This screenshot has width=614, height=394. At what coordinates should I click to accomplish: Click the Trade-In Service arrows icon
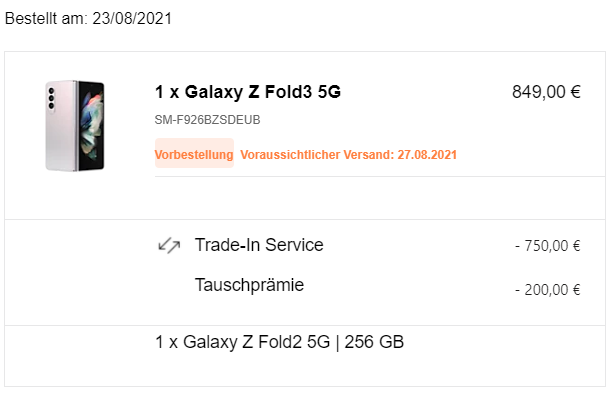coord(169,246)
